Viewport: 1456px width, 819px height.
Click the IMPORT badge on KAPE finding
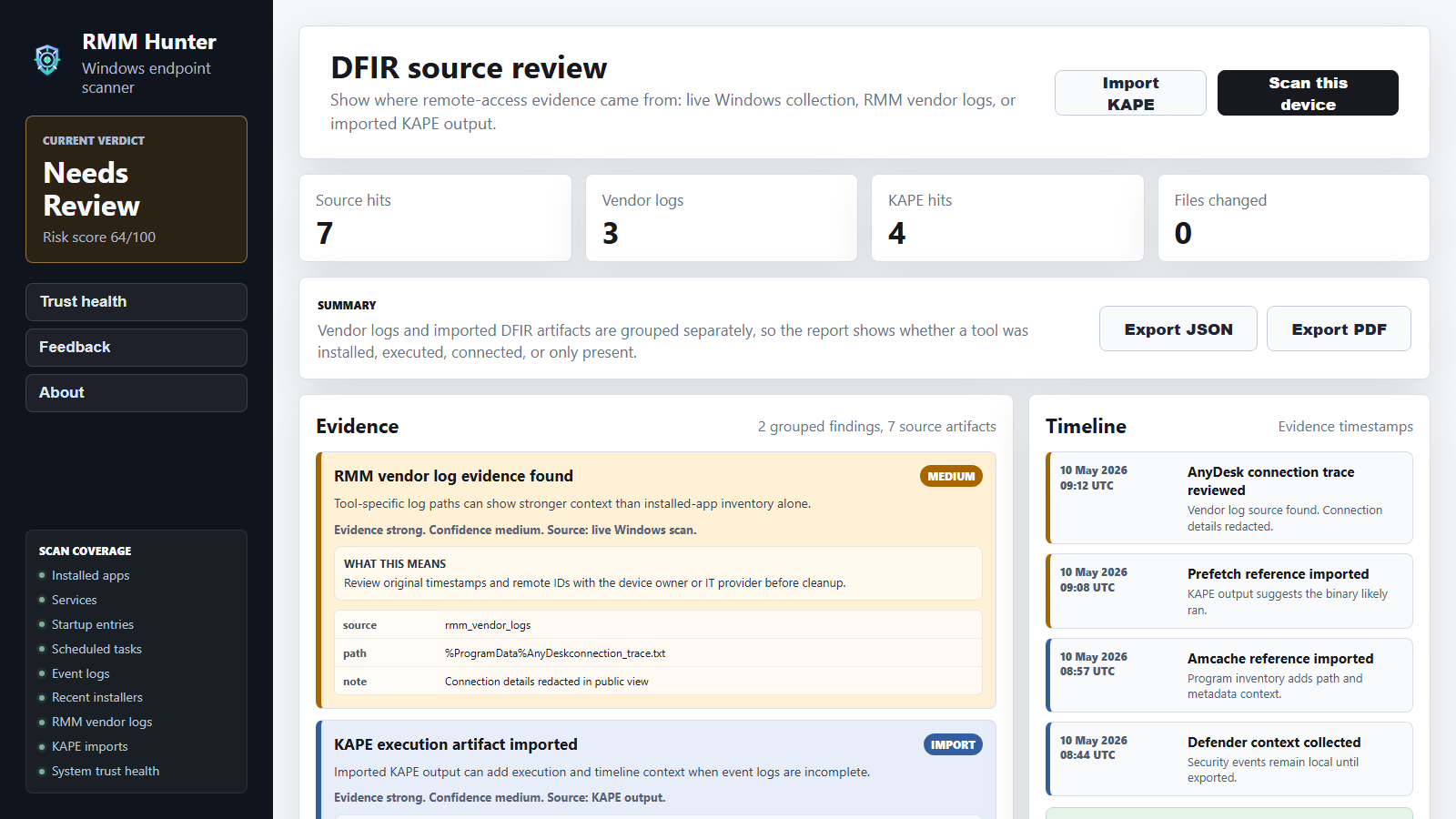[x=953, y=744]
